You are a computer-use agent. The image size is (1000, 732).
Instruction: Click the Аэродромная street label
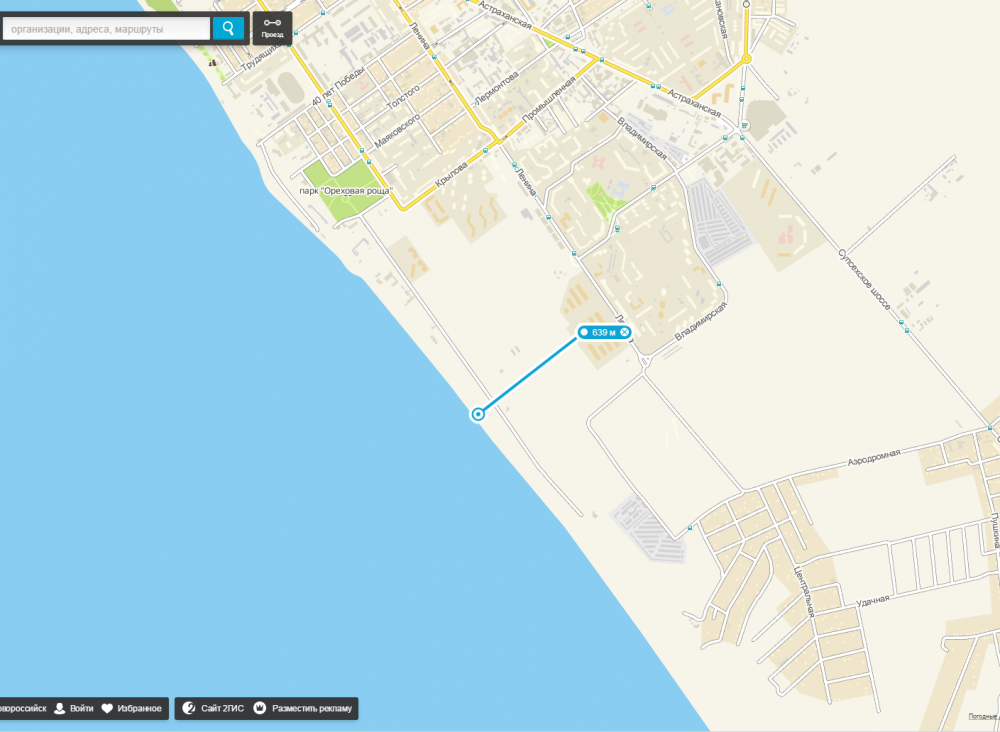(874, 457)
